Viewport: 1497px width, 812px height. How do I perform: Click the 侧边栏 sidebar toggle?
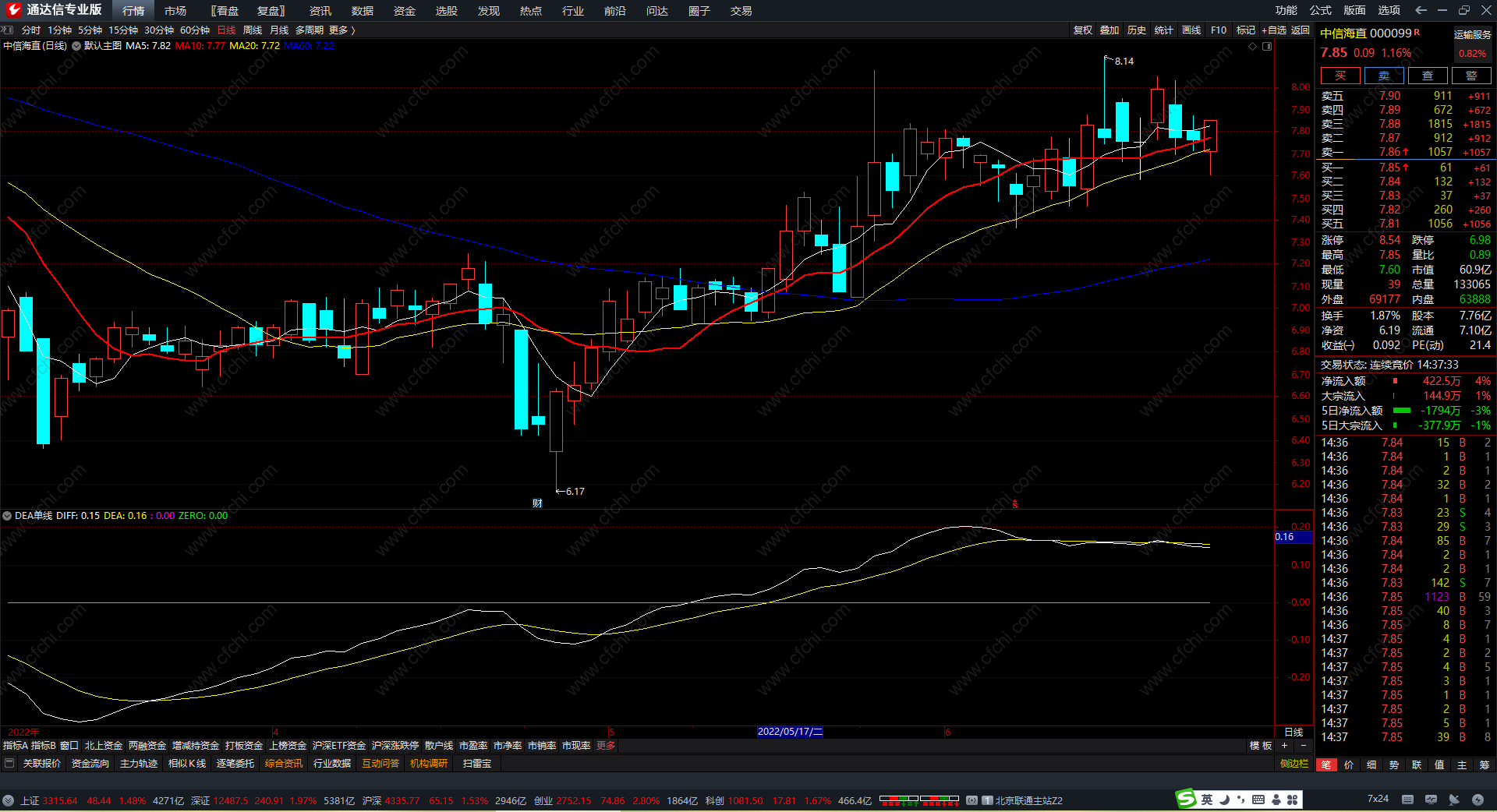coord(1294,764)
